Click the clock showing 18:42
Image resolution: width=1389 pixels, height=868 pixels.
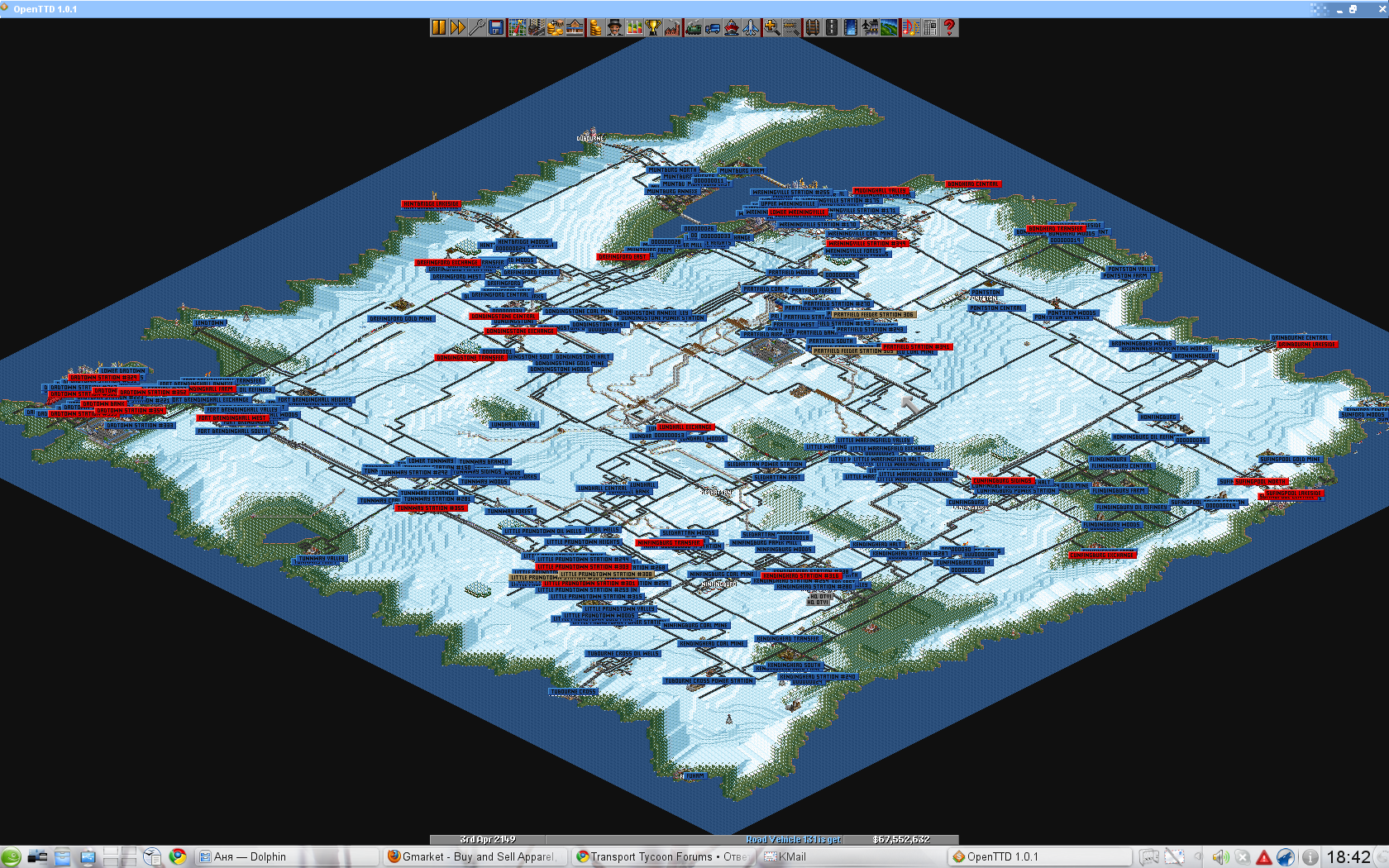(x=1348, y=857)
